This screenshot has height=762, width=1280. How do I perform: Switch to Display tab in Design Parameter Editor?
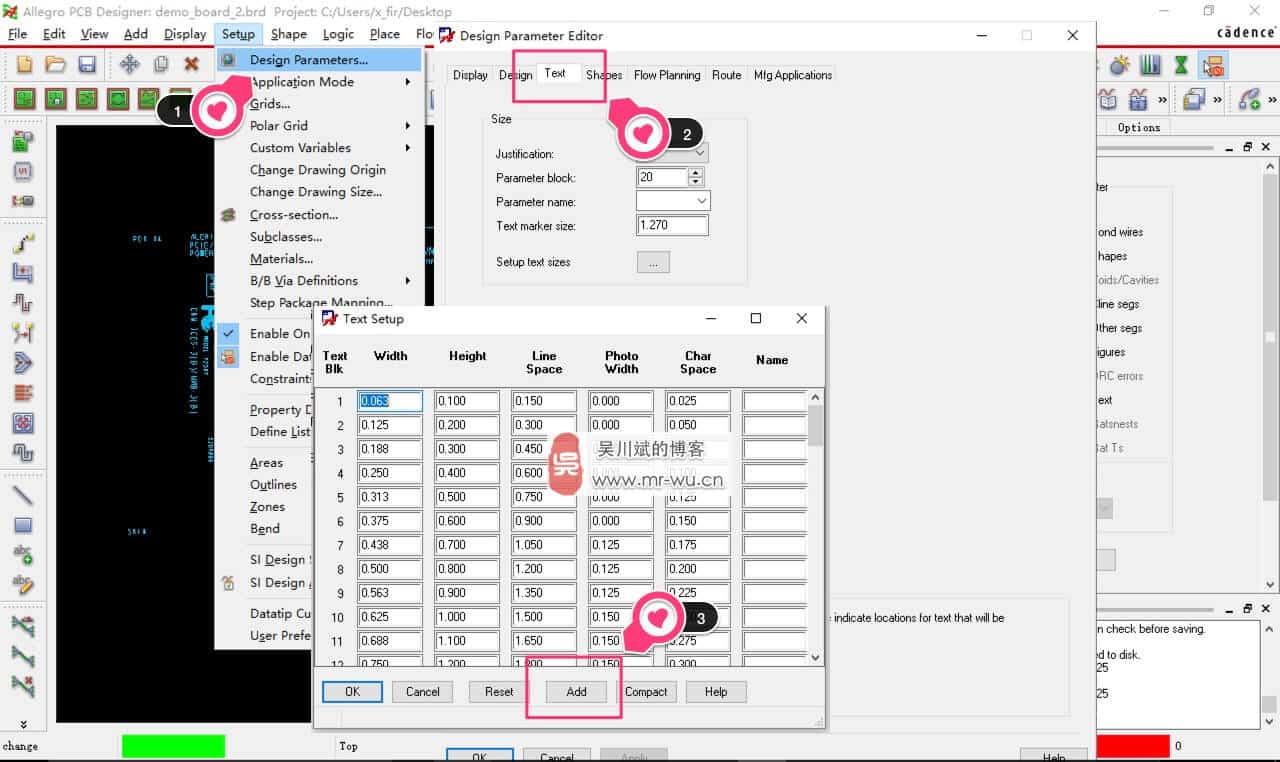click(x=470, y=75)
